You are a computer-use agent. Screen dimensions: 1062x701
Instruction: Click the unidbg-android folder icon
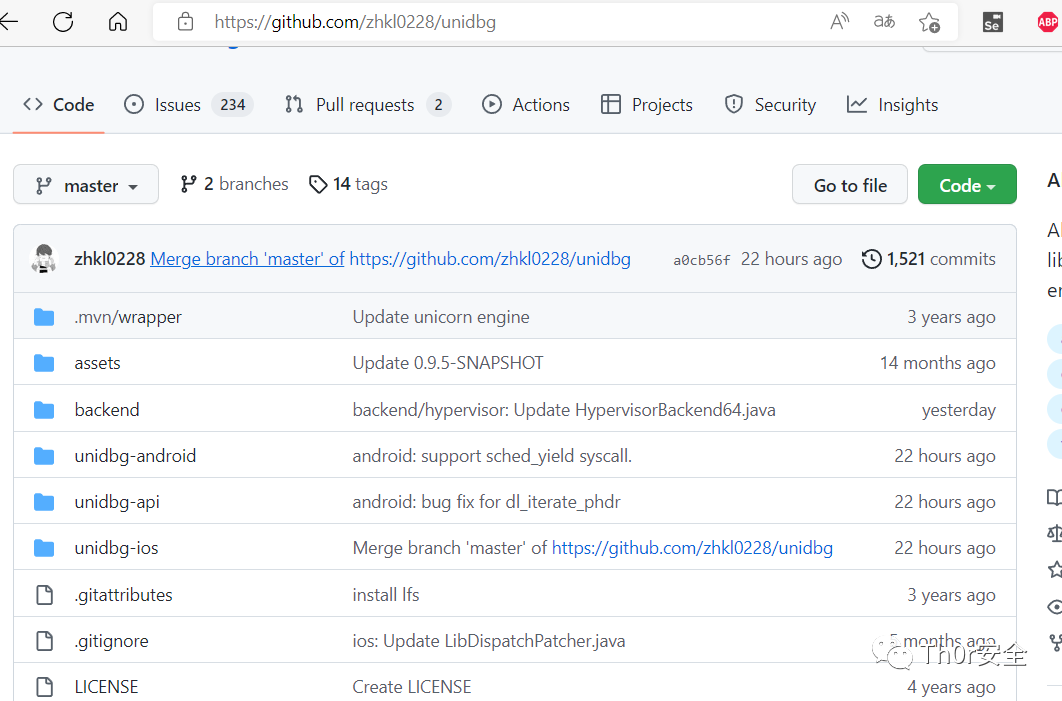[44, 456]
